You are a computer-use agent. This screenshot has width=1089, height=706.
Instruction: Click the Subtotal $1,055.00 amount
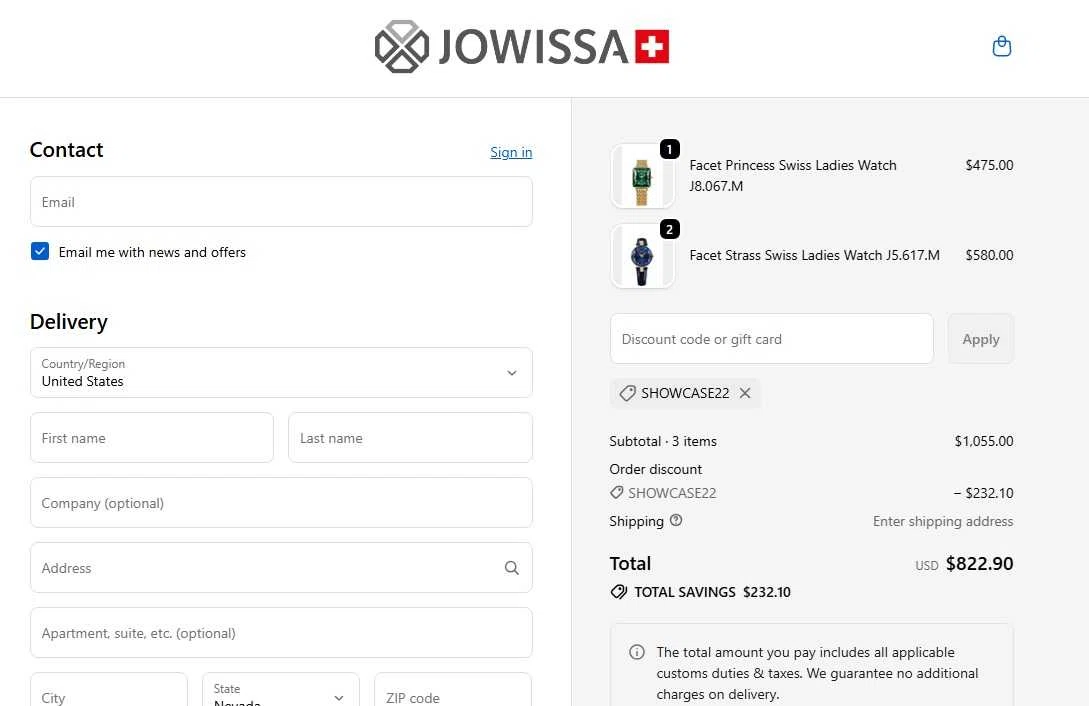tap(983, 441)
